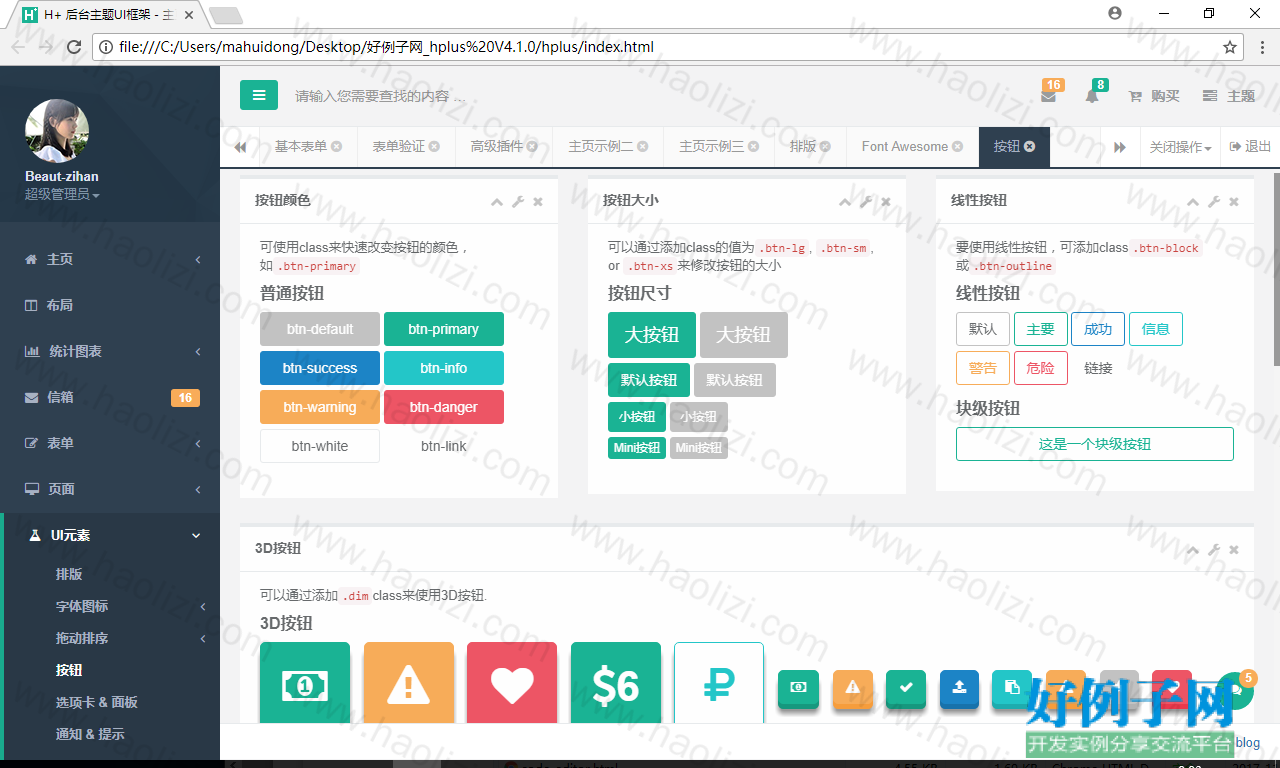Click the green Mini按钮
This screenshot has width=1280, height=768.
point(637,448)
